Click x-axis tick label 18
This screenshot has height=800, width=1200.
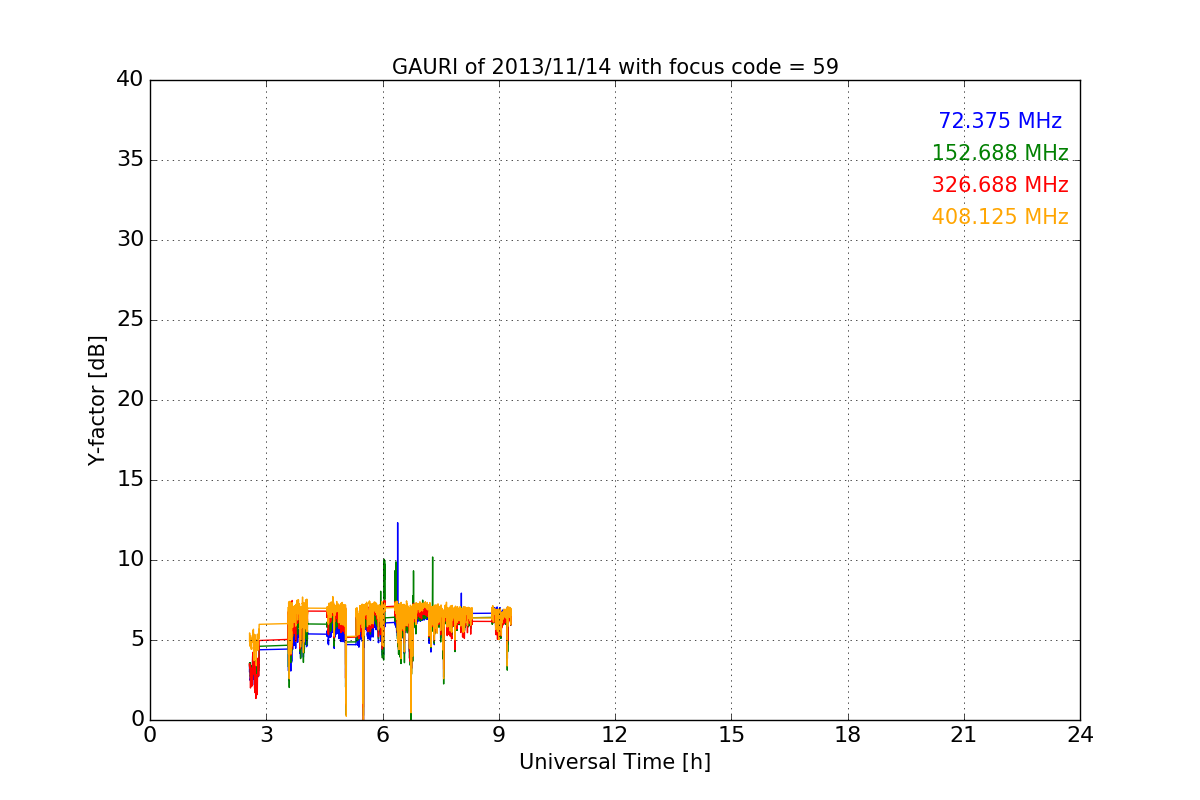pos(848,735)
